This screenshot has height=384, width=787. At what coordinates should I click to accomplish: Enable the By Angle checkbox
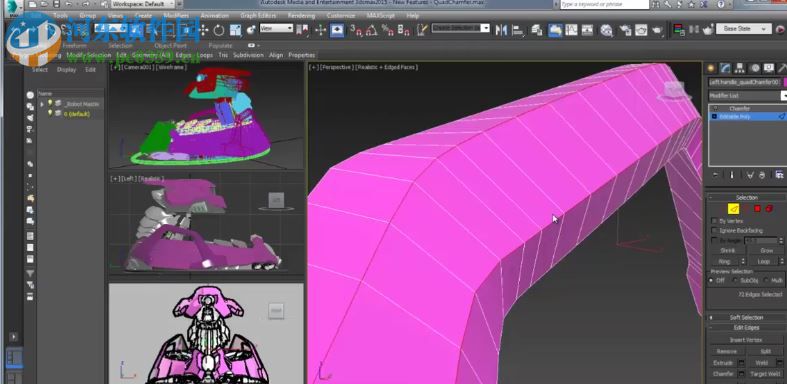coord(714,241)
